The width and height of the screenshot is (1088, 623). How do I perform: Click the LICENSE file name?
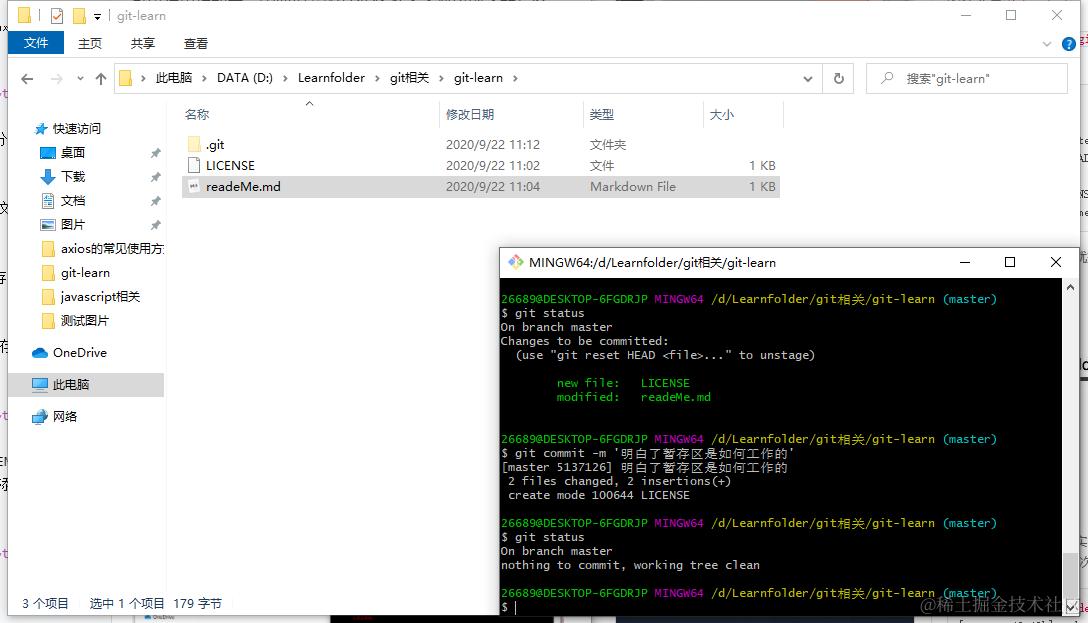230,165
